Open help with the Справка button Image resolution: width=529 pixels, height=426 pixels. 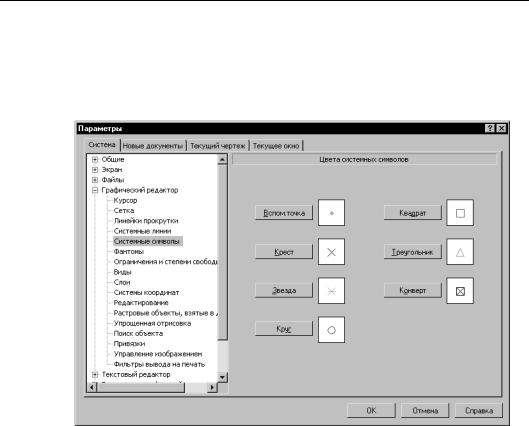pyautogui.click(x=479, y=410)
